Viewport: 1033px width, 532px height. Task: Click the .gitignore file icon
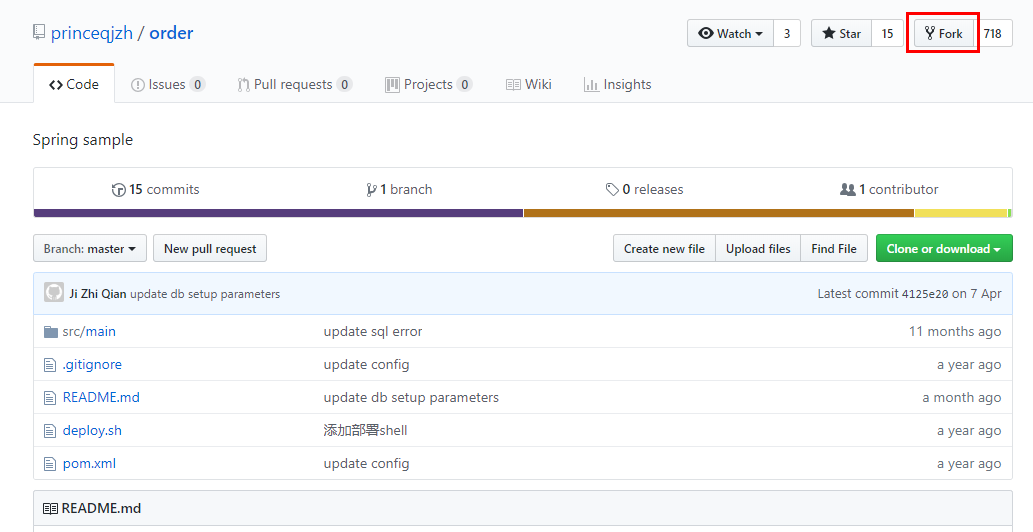pyautogui.click(x=50, y=365)
